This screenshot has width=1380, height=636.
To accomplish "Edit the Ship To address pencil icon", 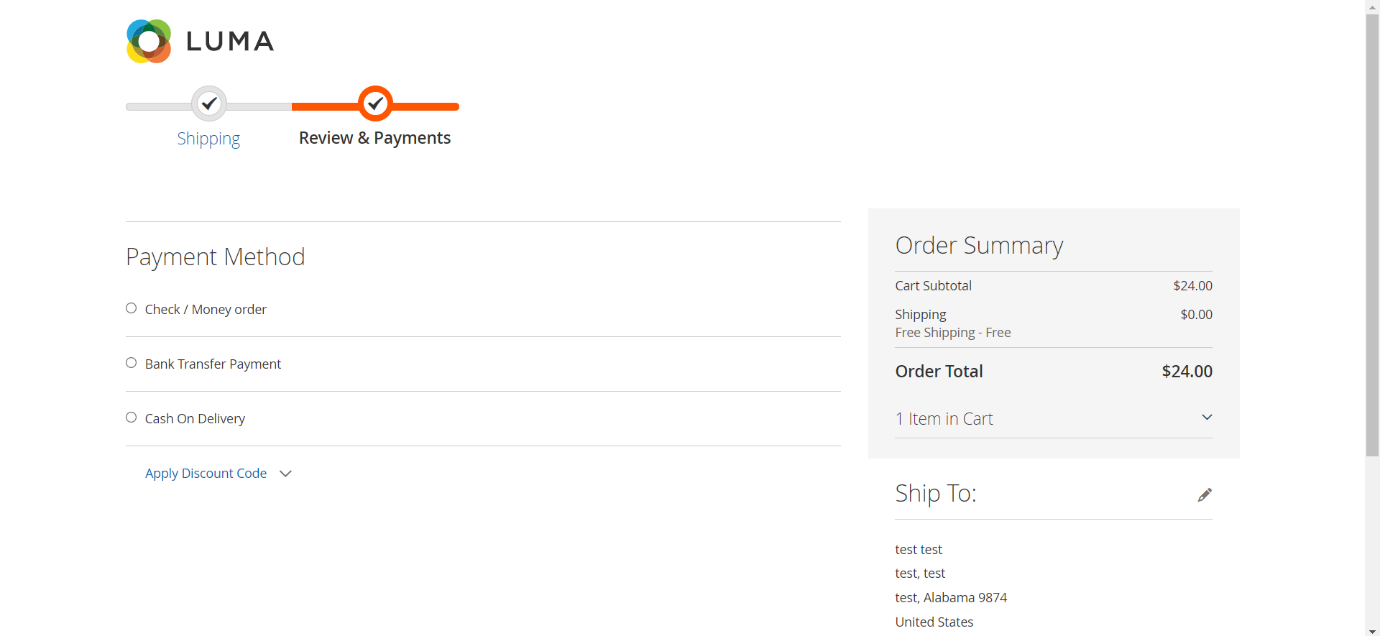I will pos(1205,495).
